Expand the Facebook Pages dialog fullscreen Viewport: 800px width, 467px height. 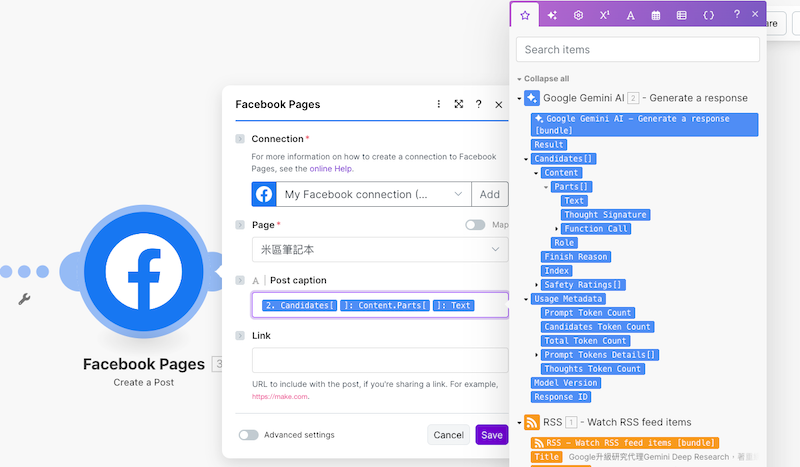(459, 104)
